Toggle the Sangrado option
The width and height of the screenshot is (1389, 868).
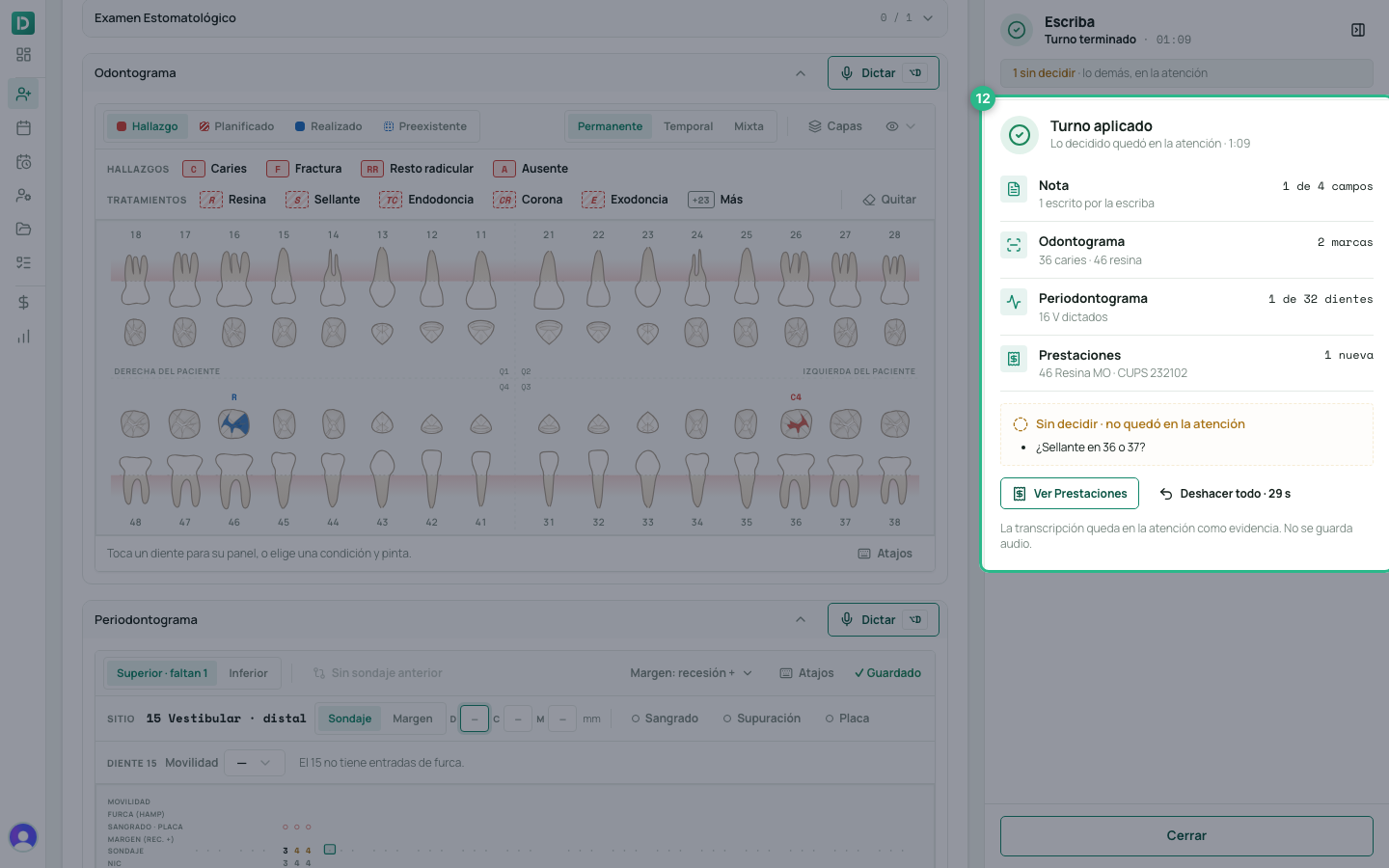coord(665,719)
